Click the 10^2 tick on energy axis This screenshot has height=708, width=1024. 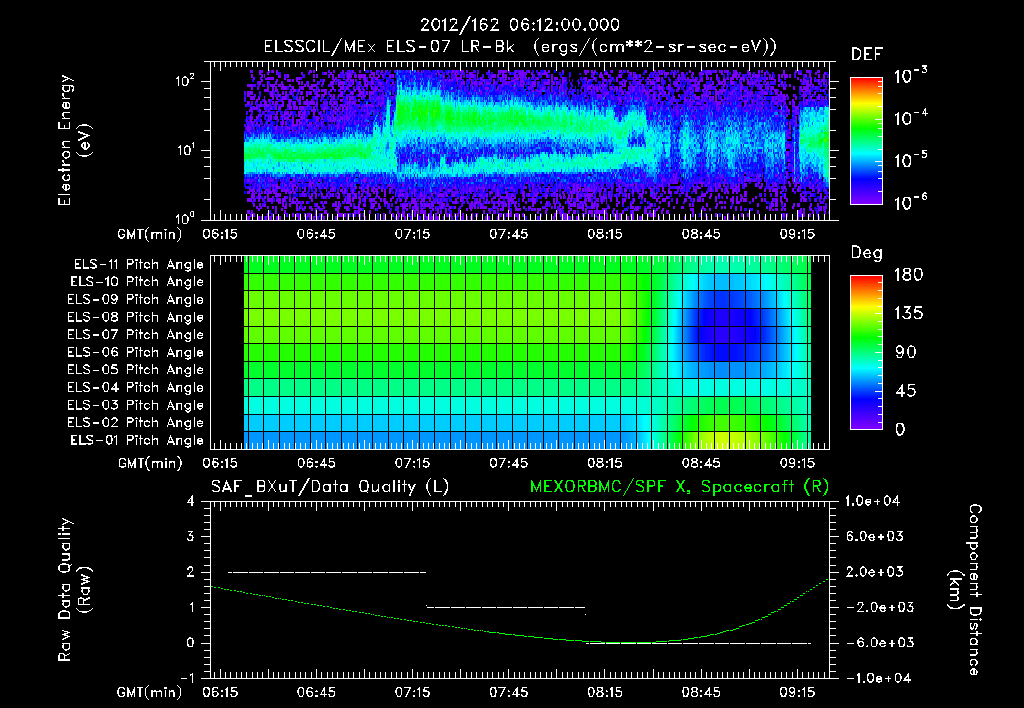(186, 81)
